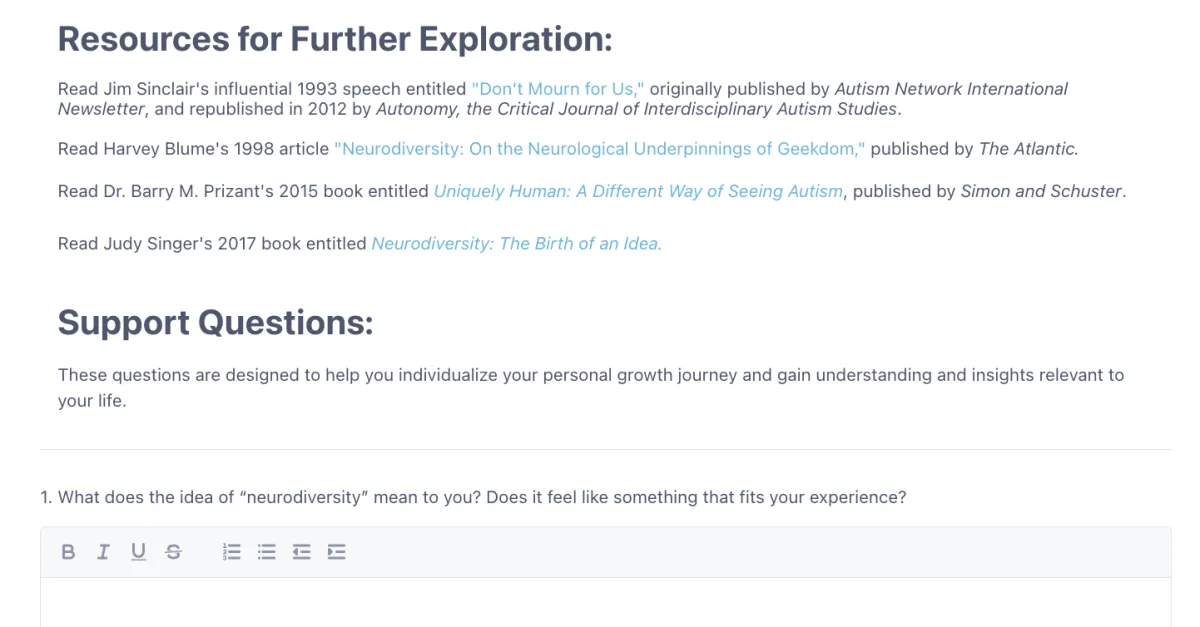Open Uniquely Human book link
Screen dimensions: 1200x627
(x=638, y=191)
